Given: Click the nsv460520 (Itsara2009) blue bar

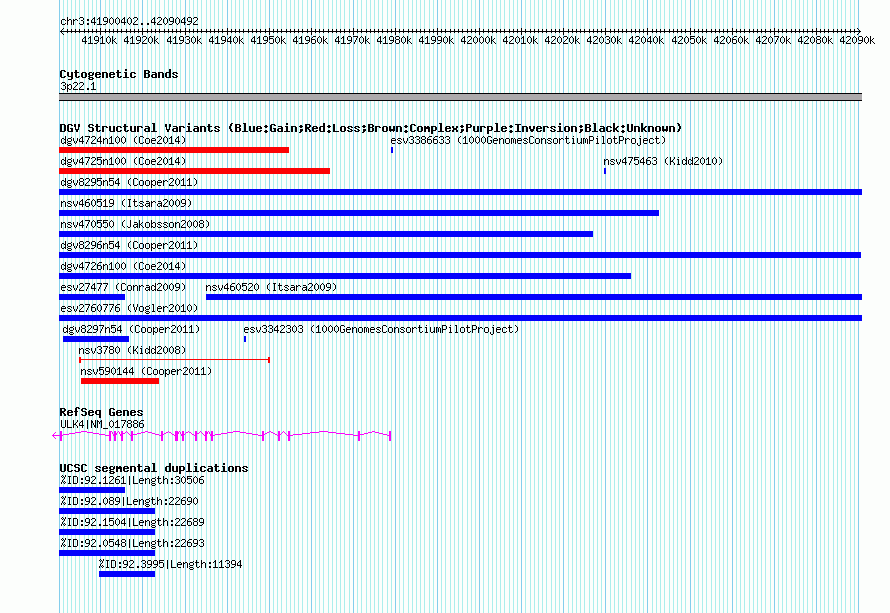Looking at the screenshot, I should [534, 297].
